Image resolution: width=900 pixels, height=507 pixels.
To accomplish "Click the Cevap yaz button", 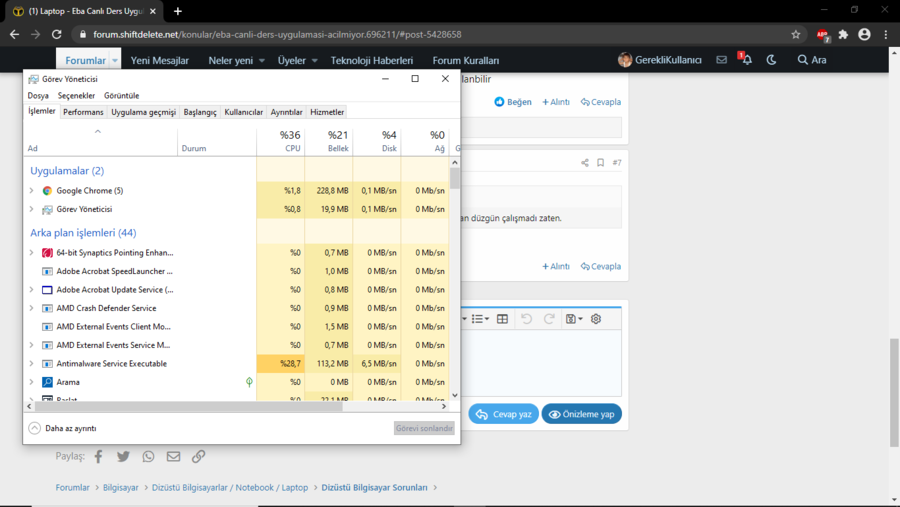I will (x=504, y=414).
